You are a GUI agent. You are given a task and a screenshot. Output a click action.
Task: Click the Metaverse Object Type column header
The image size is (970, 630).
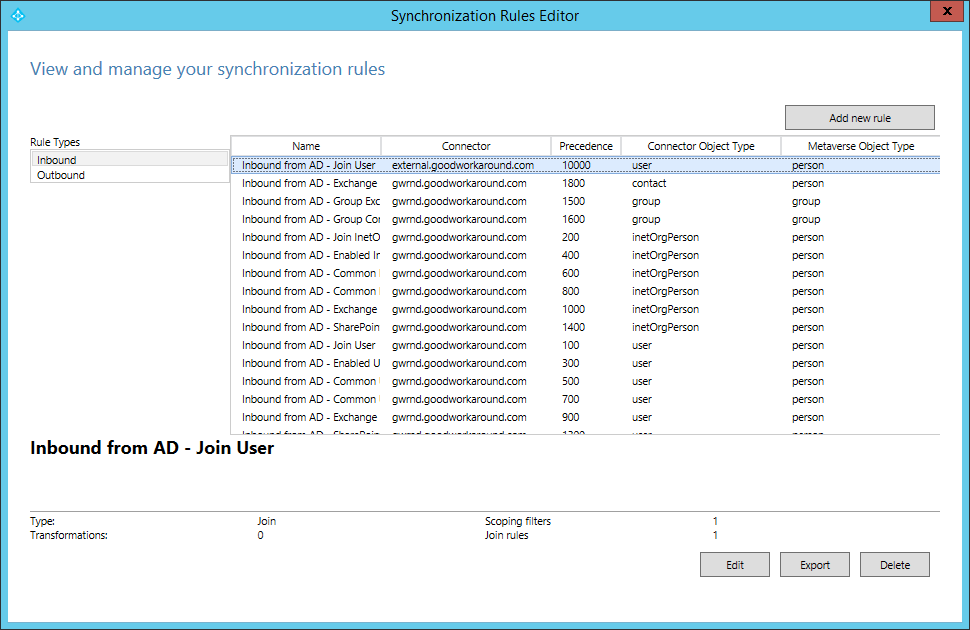(x=860, y=146)
